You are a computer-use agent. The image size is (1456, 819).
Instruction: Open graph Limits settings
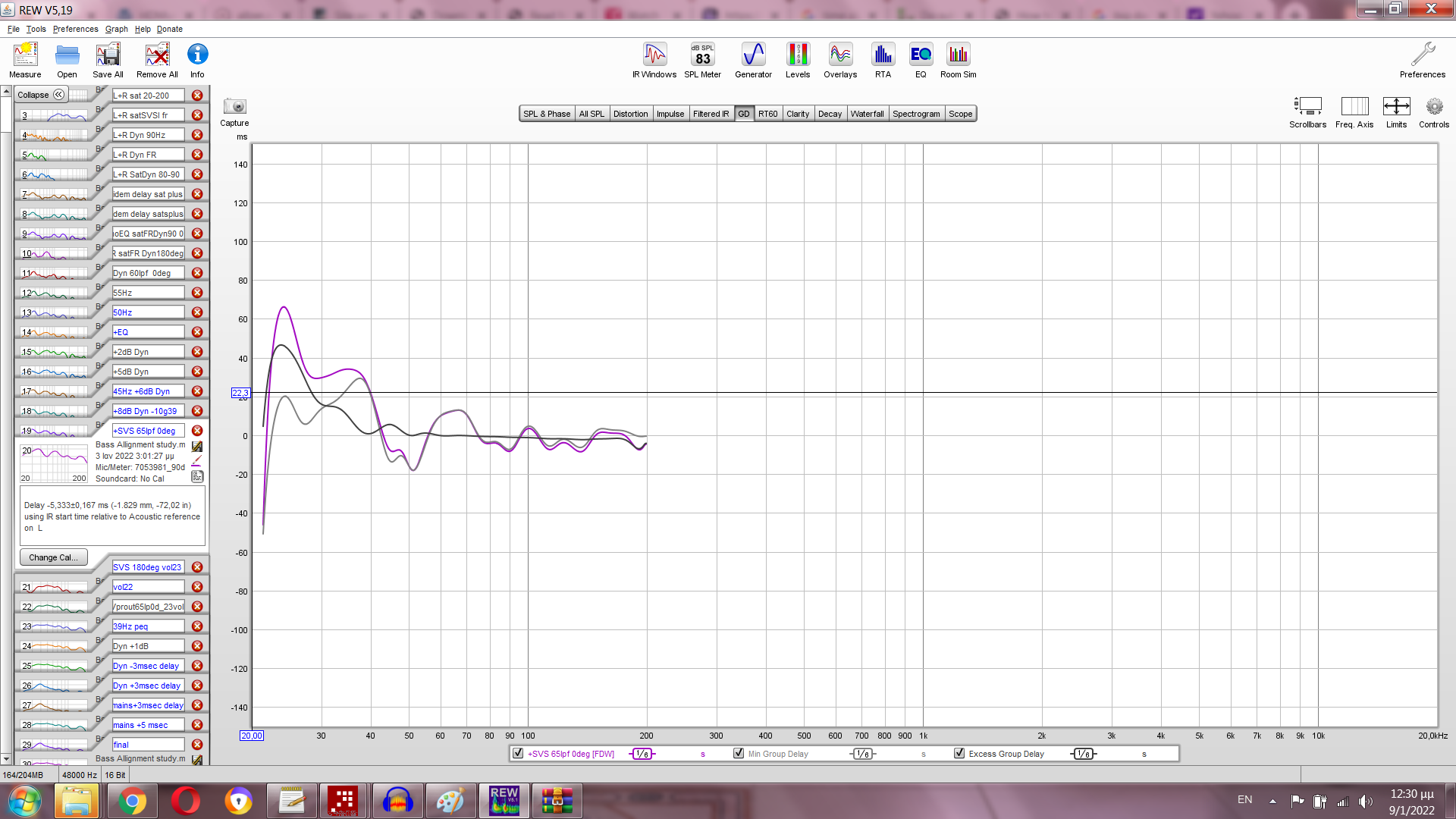pos(1396,107)
